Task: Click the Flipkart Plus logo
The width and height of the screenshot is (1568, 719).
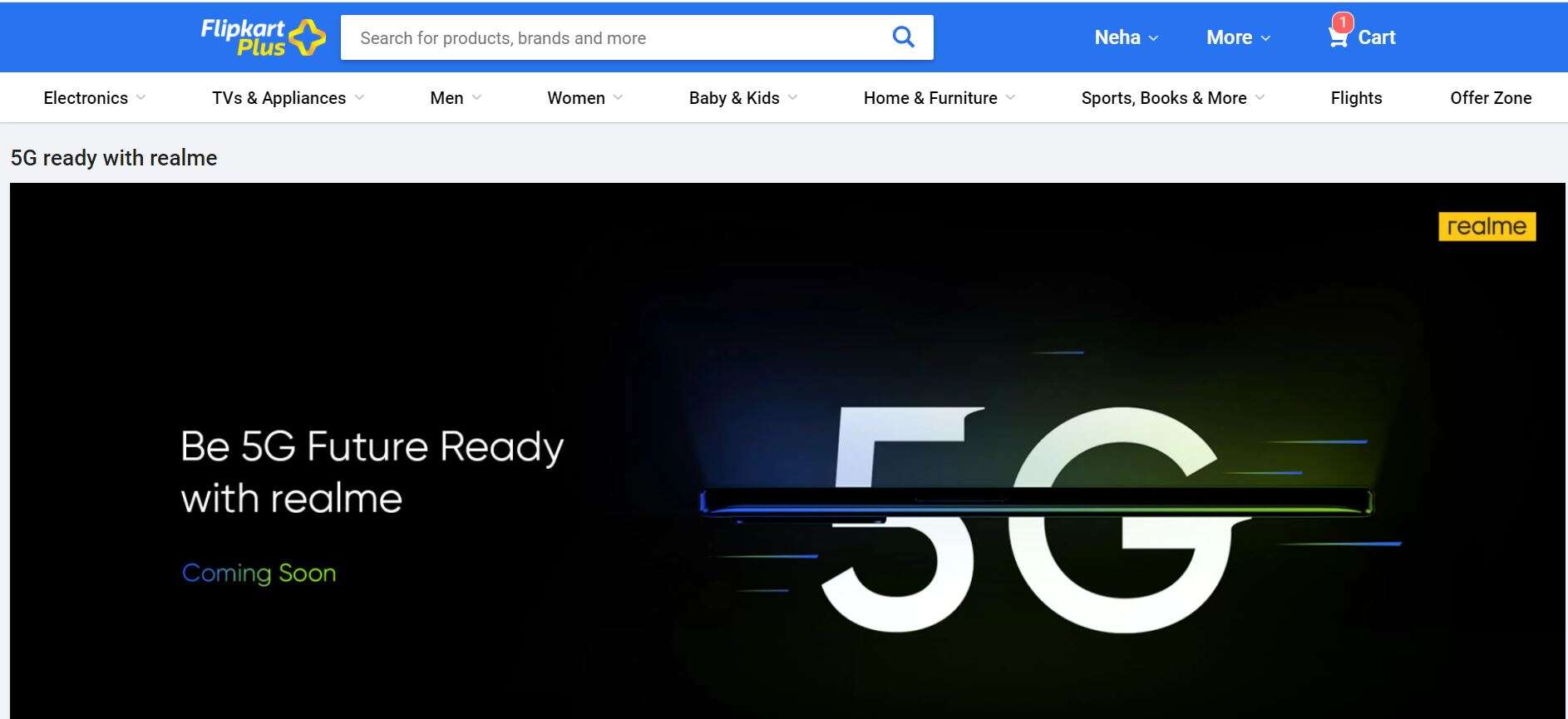Action: tap(263, 37)
